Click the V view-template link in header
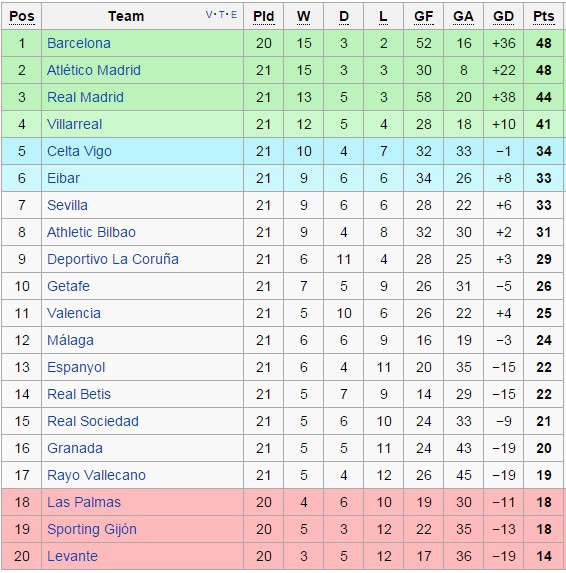This screenshot has height=573, width=566. [209, 15]
